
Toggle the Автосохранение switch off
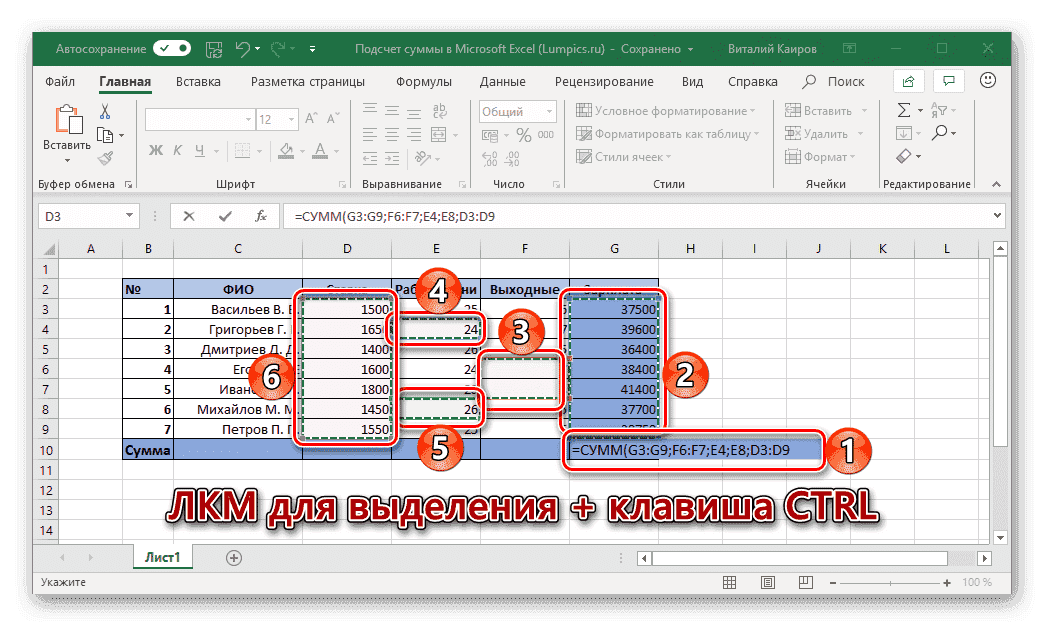coord(171,47)
